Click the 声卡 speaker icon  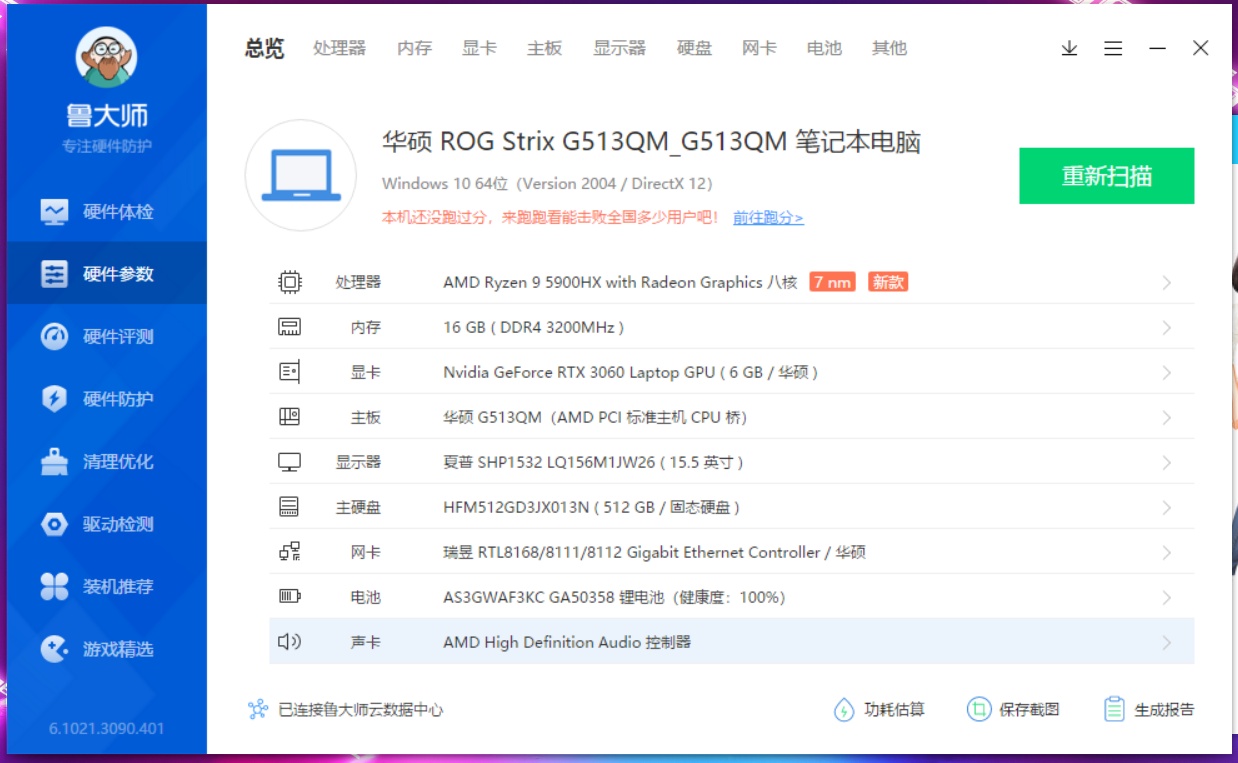click(289, 642)
